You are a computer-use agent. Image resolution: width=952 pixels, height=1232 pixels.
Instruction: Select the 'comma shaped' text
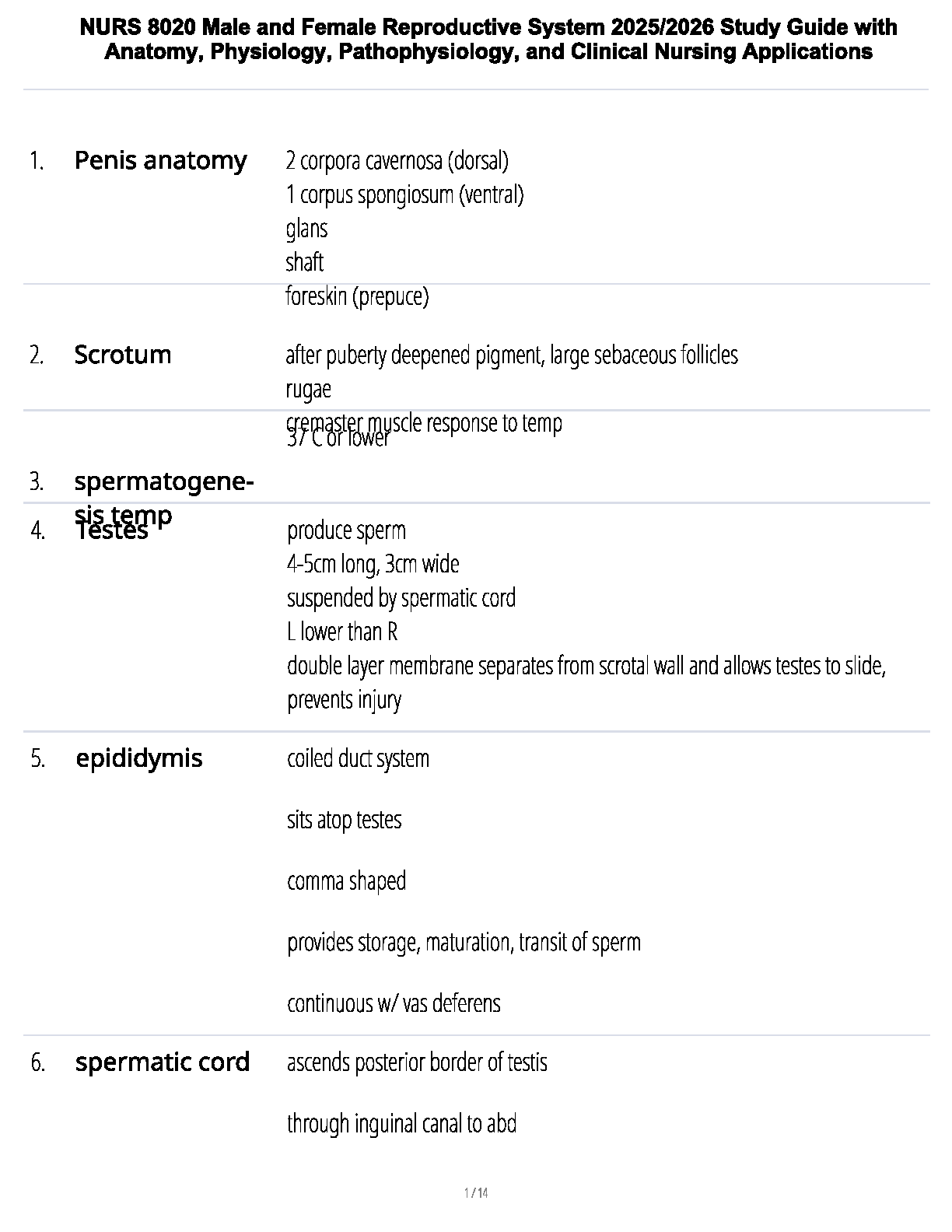346,881
